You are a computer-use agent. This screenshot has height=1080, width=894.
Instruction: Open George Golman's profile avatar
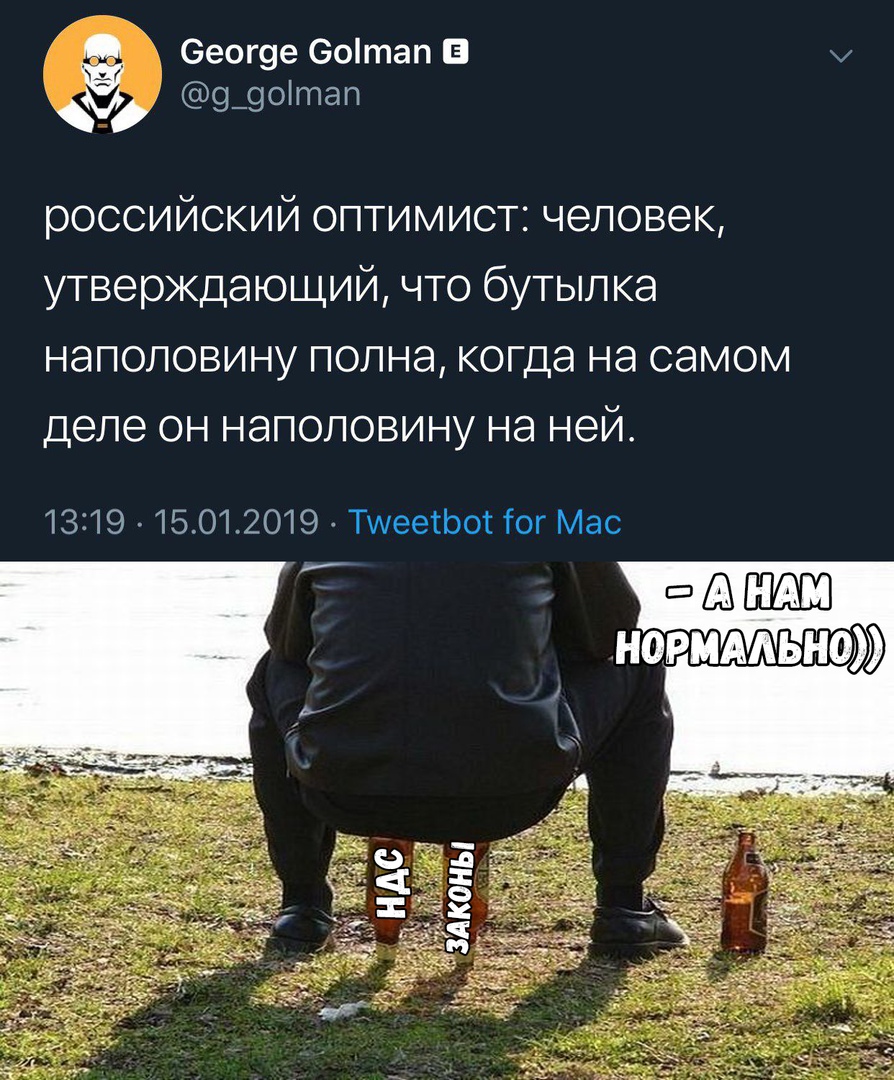102,74
